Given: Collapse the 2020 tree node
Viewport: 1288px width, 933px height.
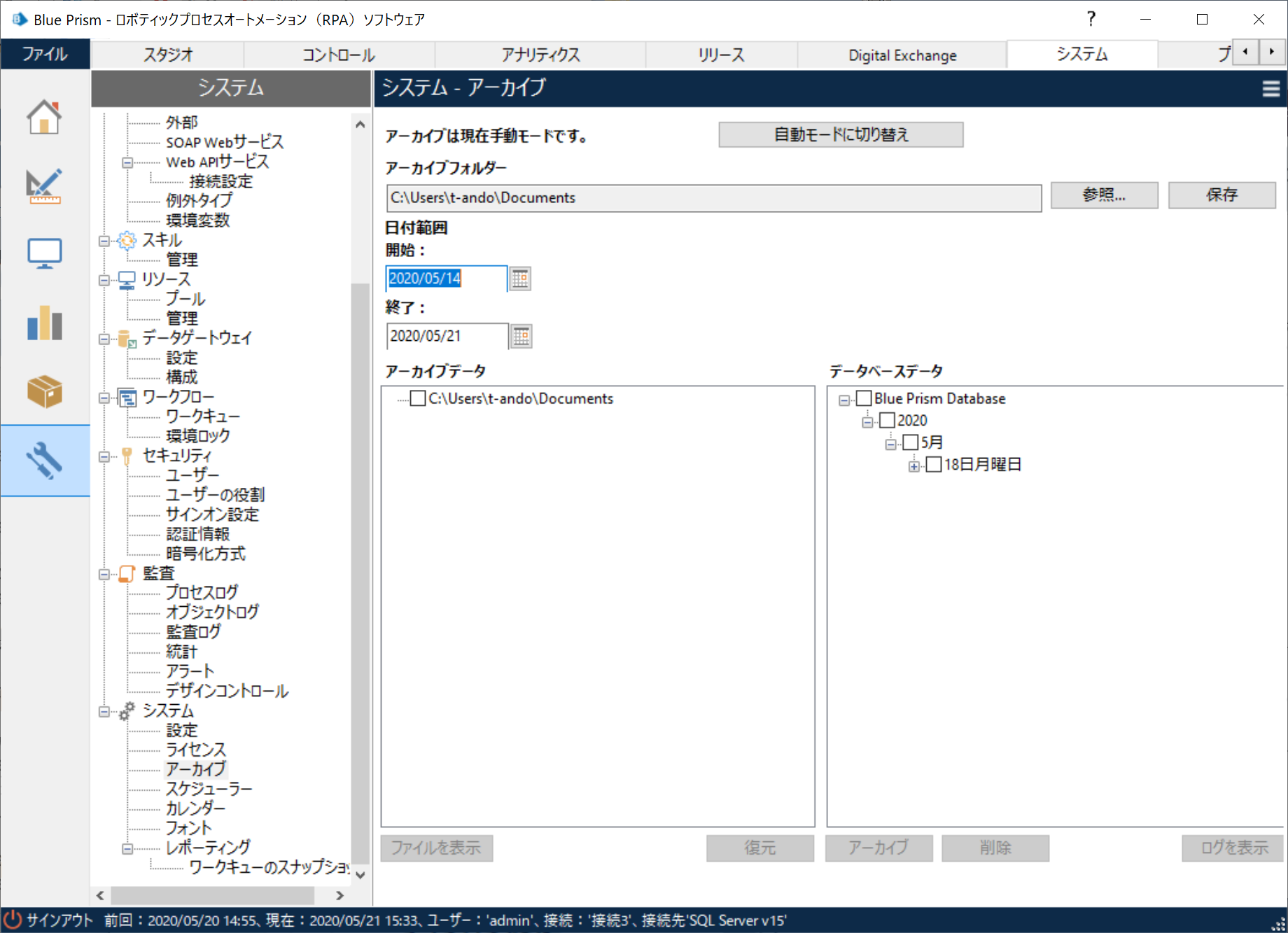Looking at the screenshot, I should point(867,422).
